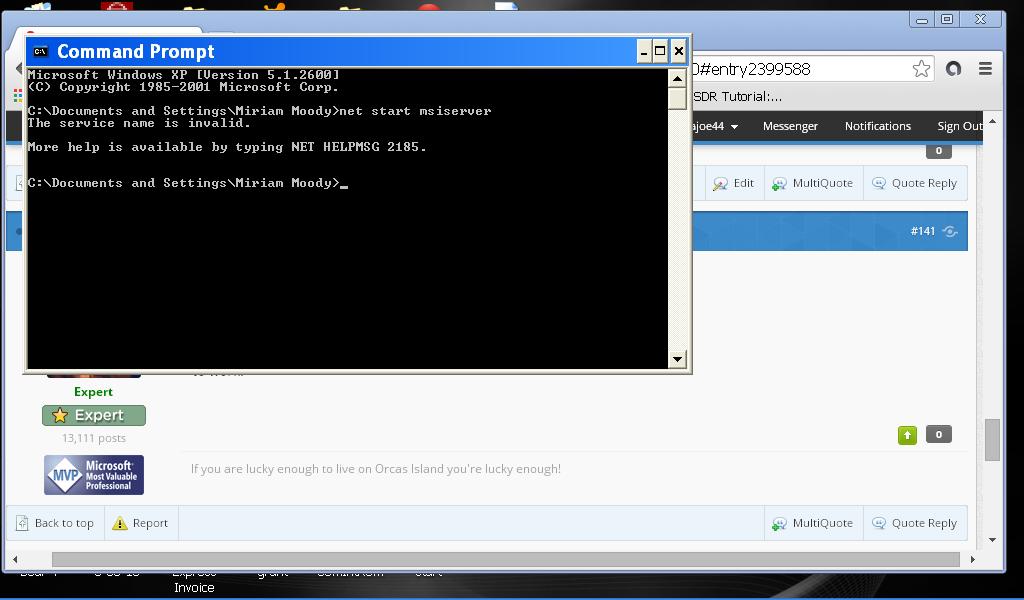This screenshot has height=600, width=1024.
Task: Click the 'net start msiserver' command line
Action: point(260,111)
